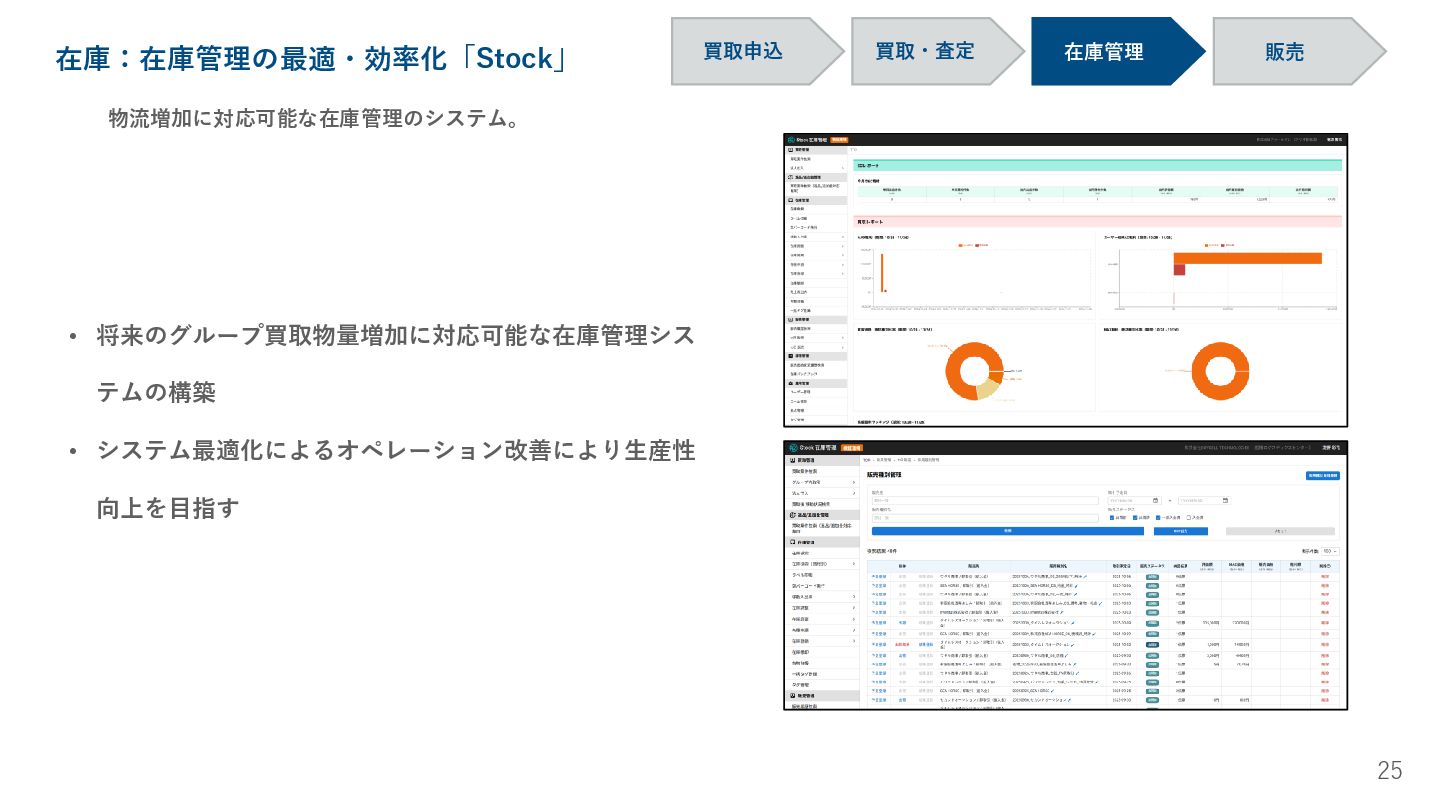Image resolution: width=1440 pixels, height=810 pixels.
Task: Click the orange badge in the lower screenshot header
Action: coord(852,448)
